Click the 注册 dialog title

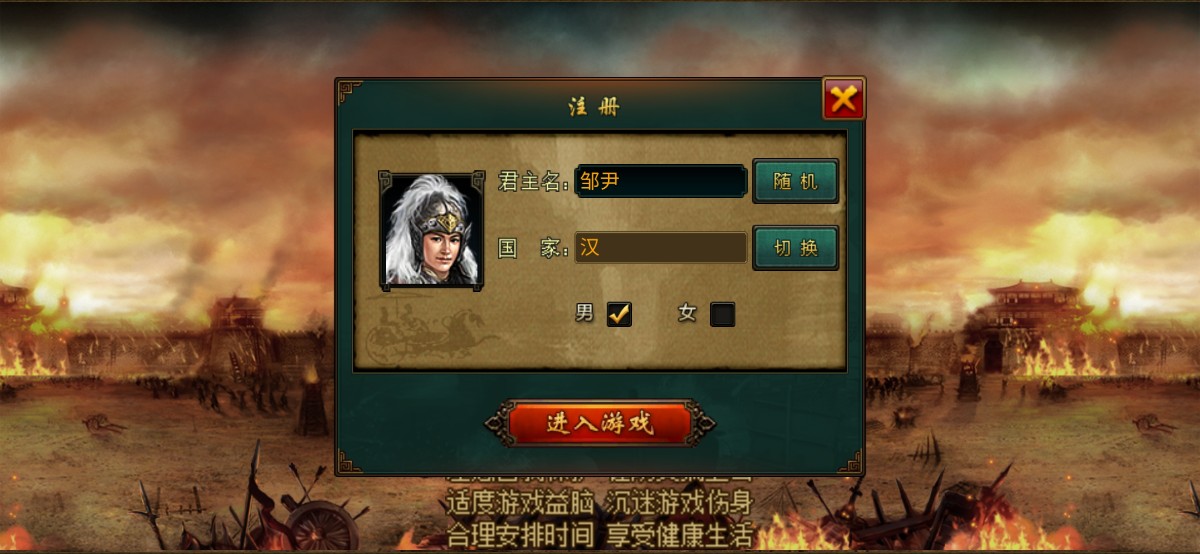(595, 107)
